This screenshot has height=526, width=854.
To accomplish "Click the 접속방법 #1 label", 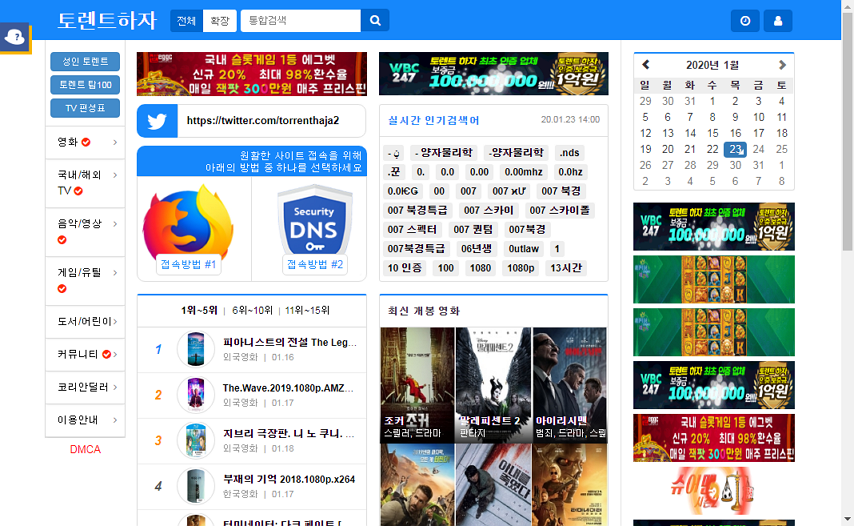I will (188, 264).
